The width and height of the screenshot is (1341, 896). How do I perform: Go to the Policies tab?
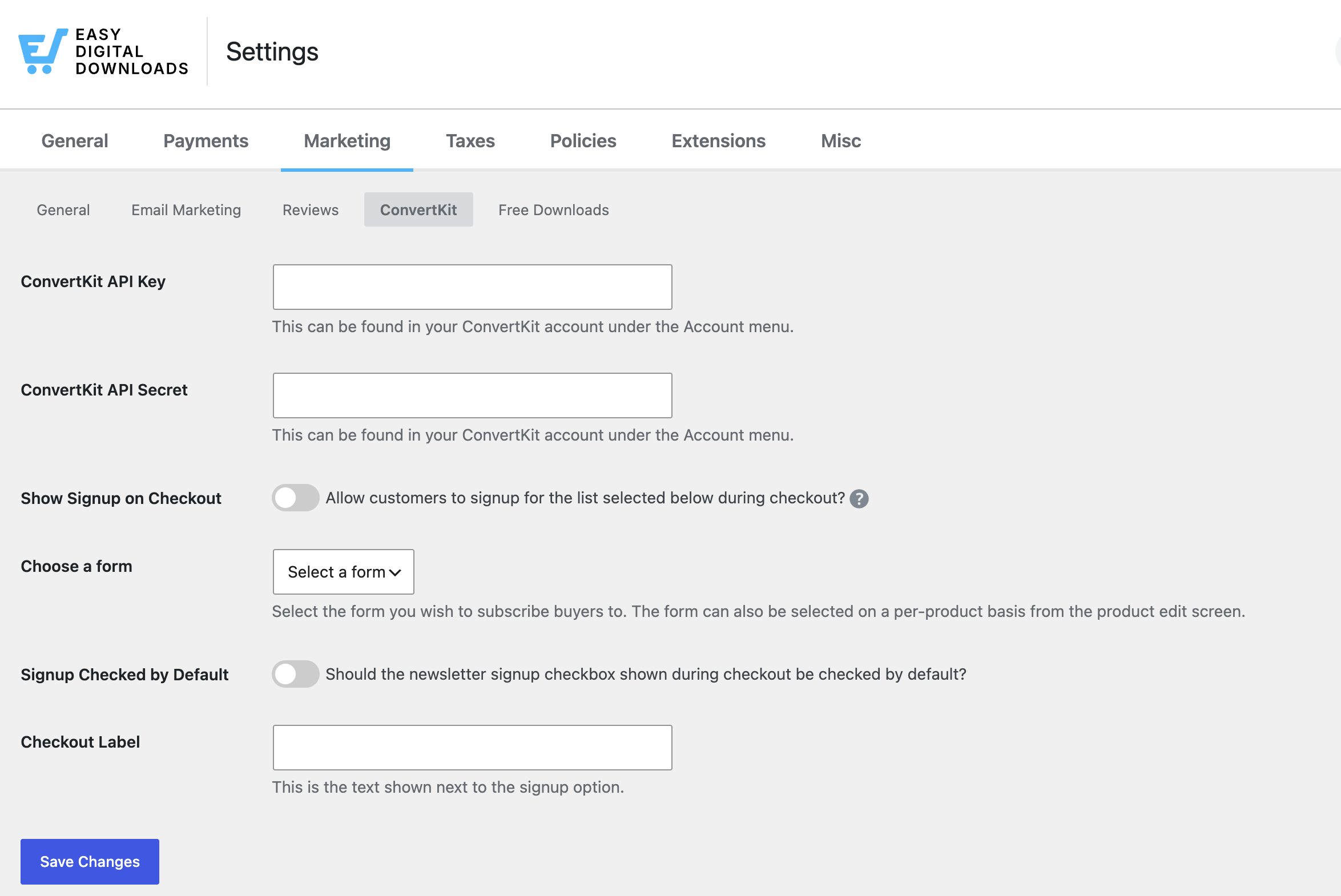(583, 140)
